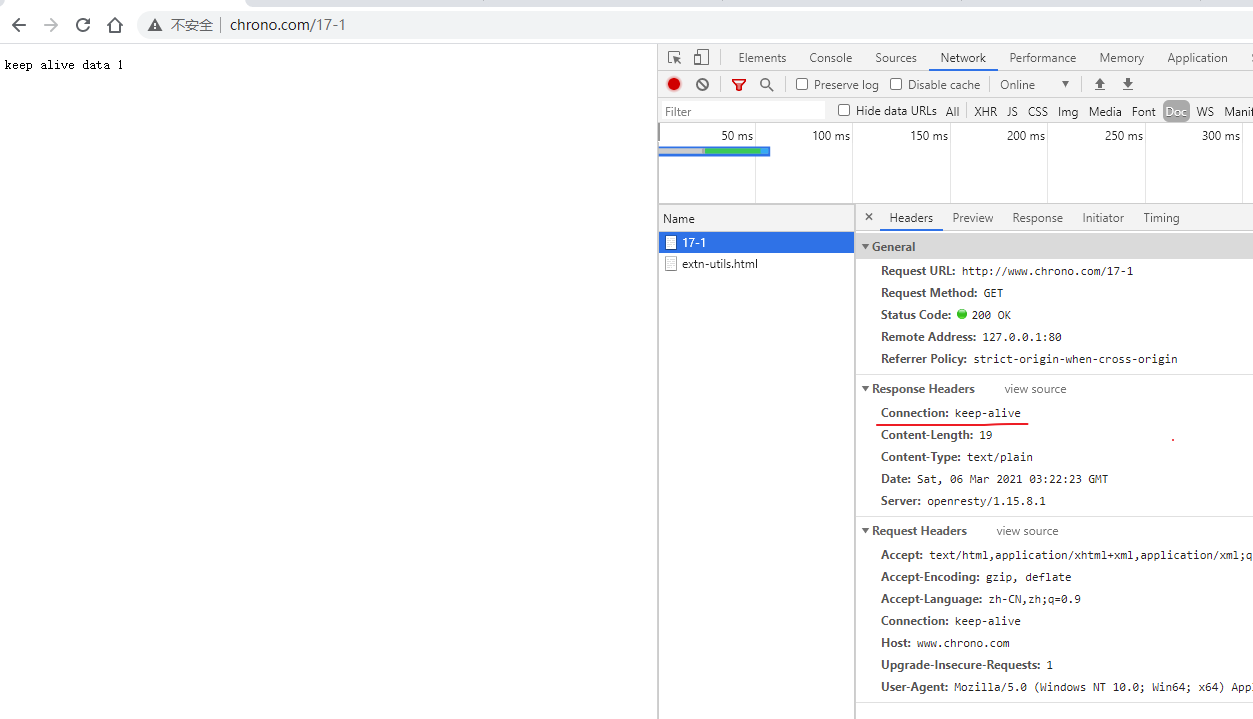Open the Timing tab for request
Viewport: 1253px width, 719px height.
pyautogui.click(x=1161, y=218)
